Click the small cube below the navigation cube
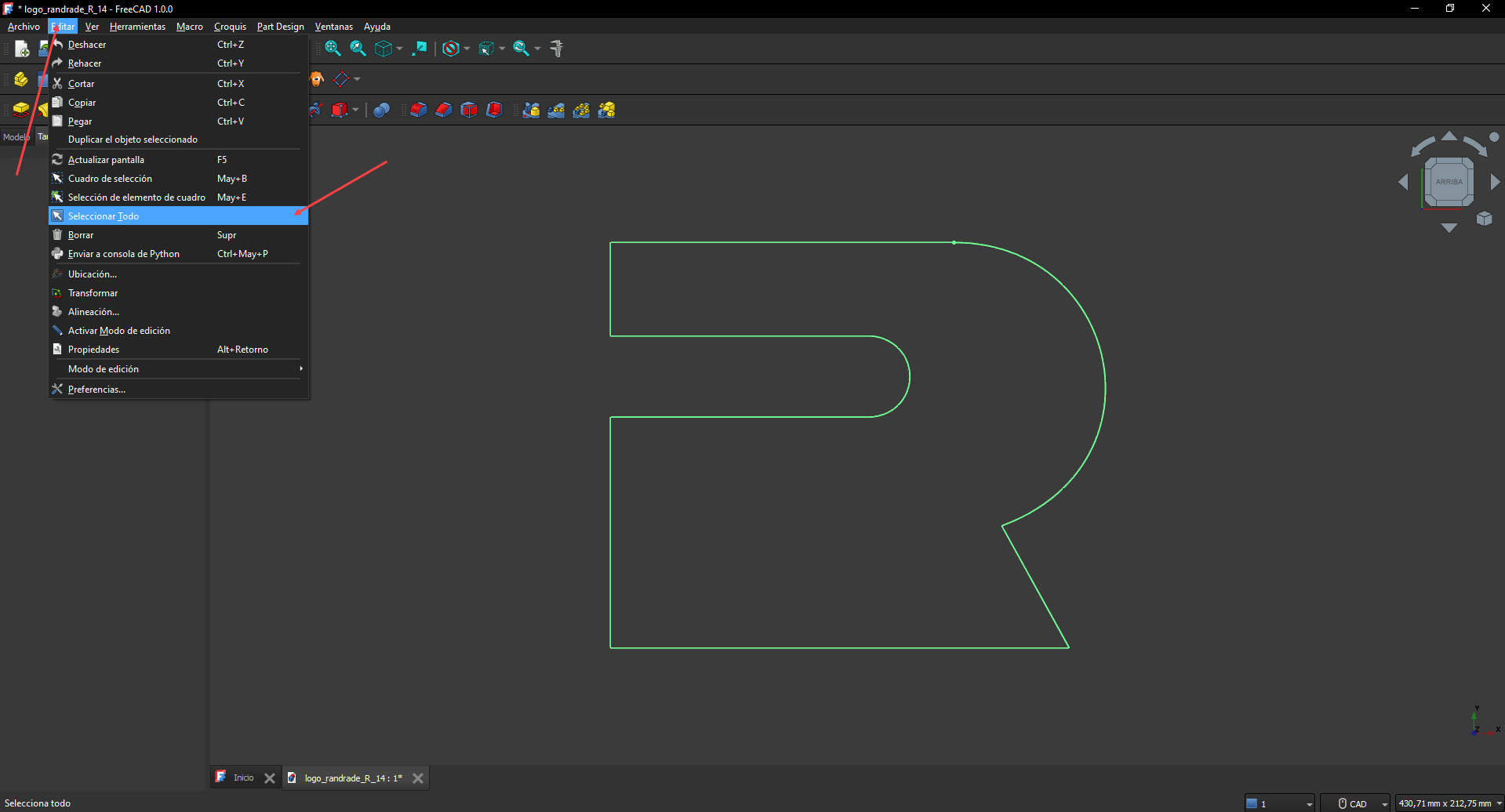Viewport: 1505px width, 812px height. 1484,219
